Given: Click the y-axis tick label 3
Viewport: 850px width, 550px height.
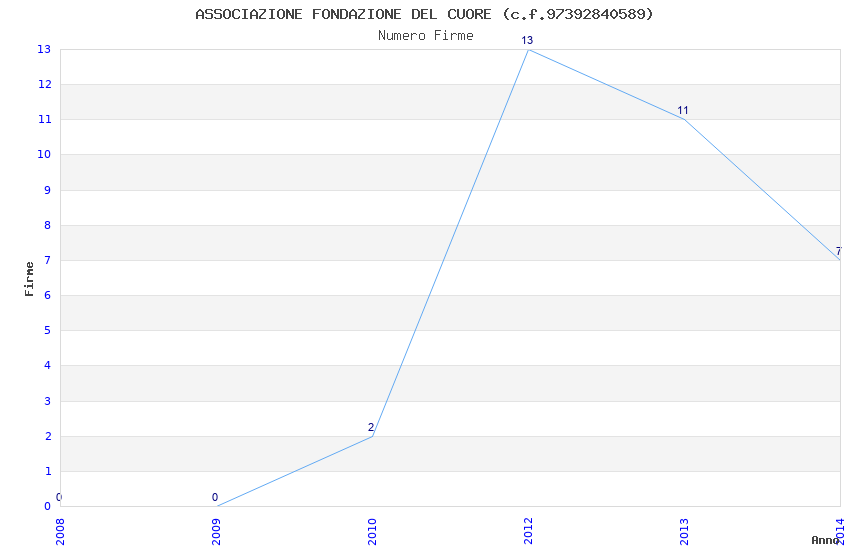Looking at the screenshot, I should [x=48, y=401].
